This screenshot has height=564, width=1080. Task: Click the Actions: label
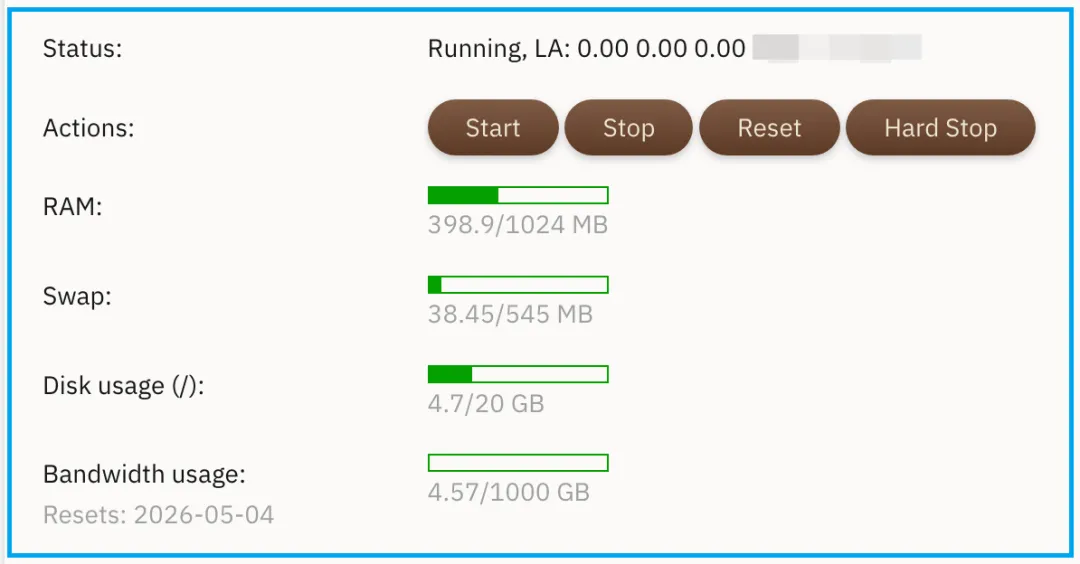coord(88,129)
